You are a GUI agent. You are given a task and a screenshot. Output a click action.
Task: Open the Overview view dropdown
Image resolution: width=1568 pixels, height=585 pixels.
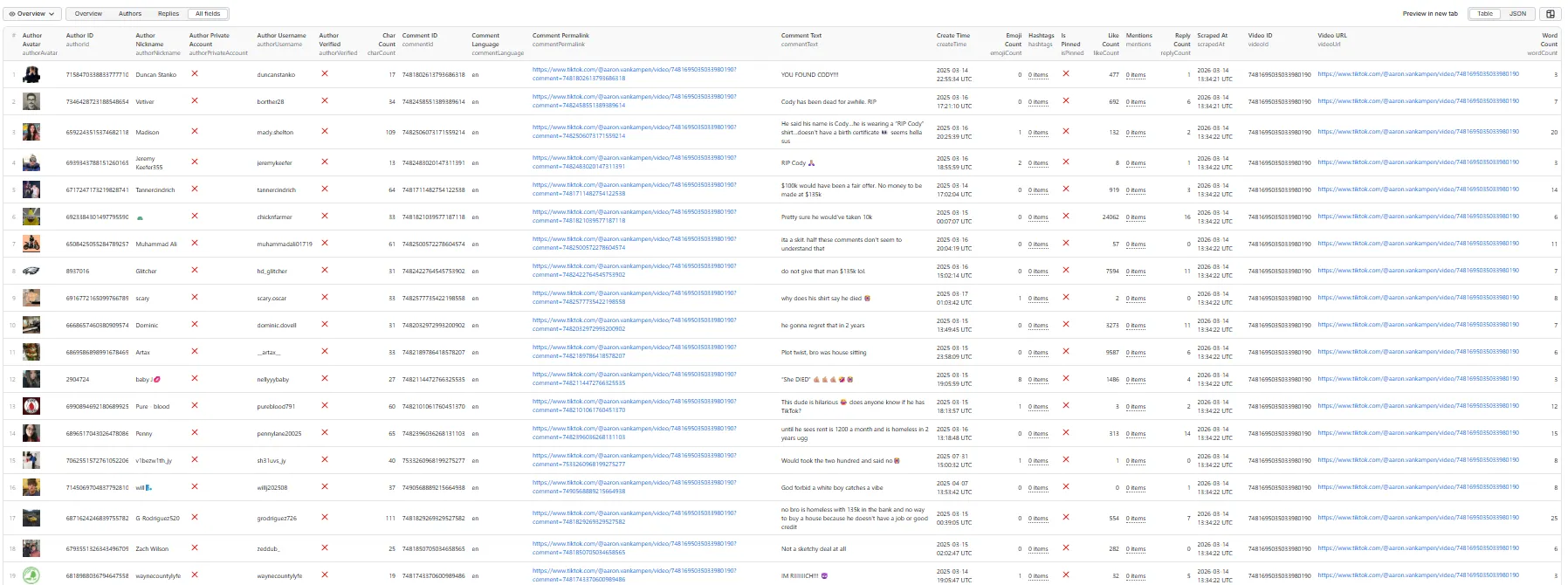[x=32, y=14]
